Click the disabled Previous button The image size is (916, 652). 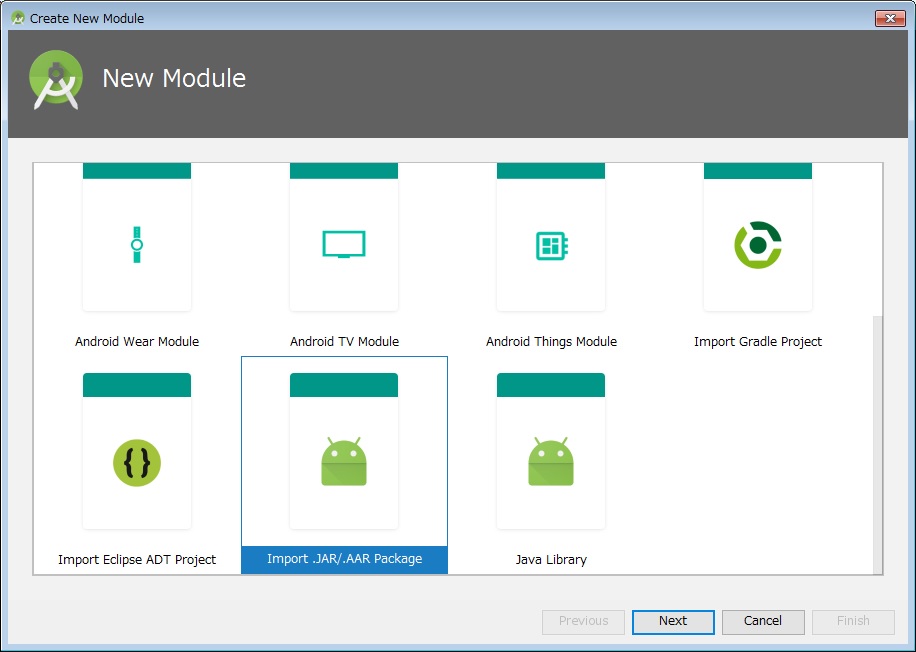point(583,621)
